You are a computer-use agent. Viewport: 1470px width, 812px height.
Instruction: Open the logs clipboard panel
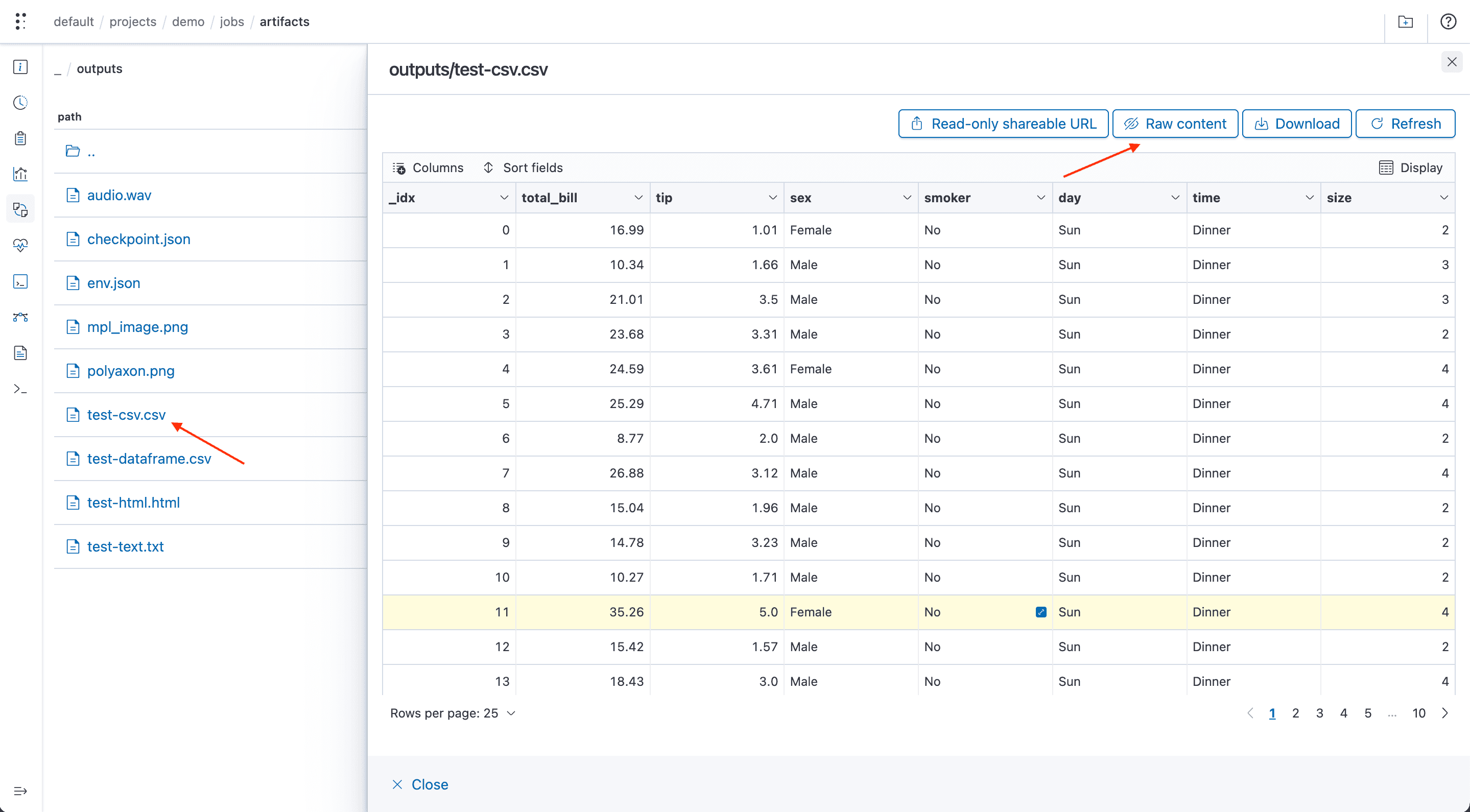20,137
